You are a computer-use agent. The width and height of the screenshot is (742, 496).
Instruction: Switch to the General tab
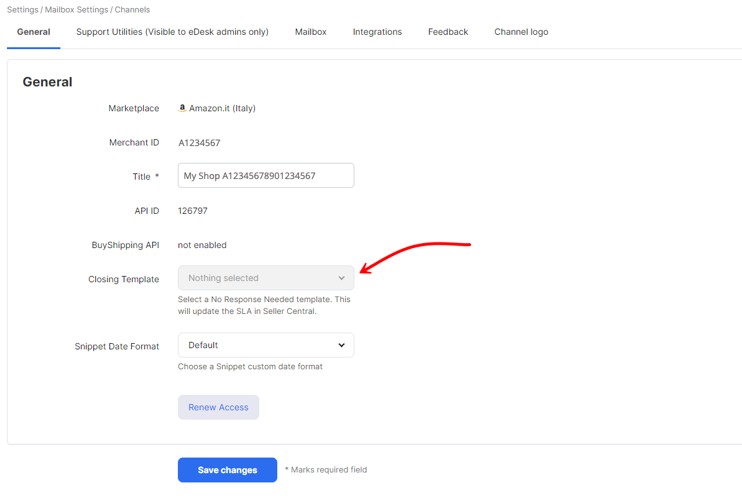[34, 32]
